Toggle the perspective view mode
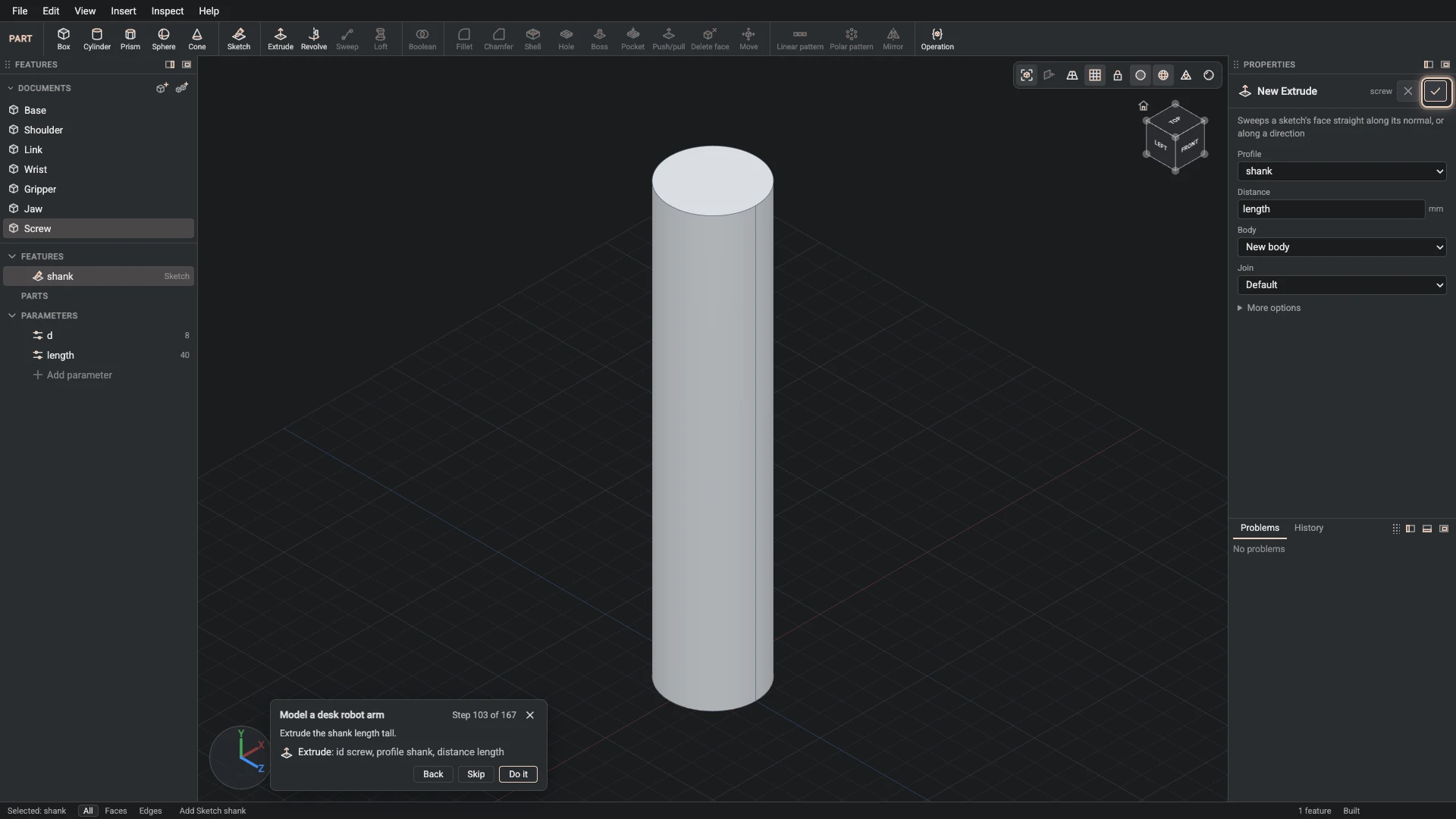 [1072, 75]
